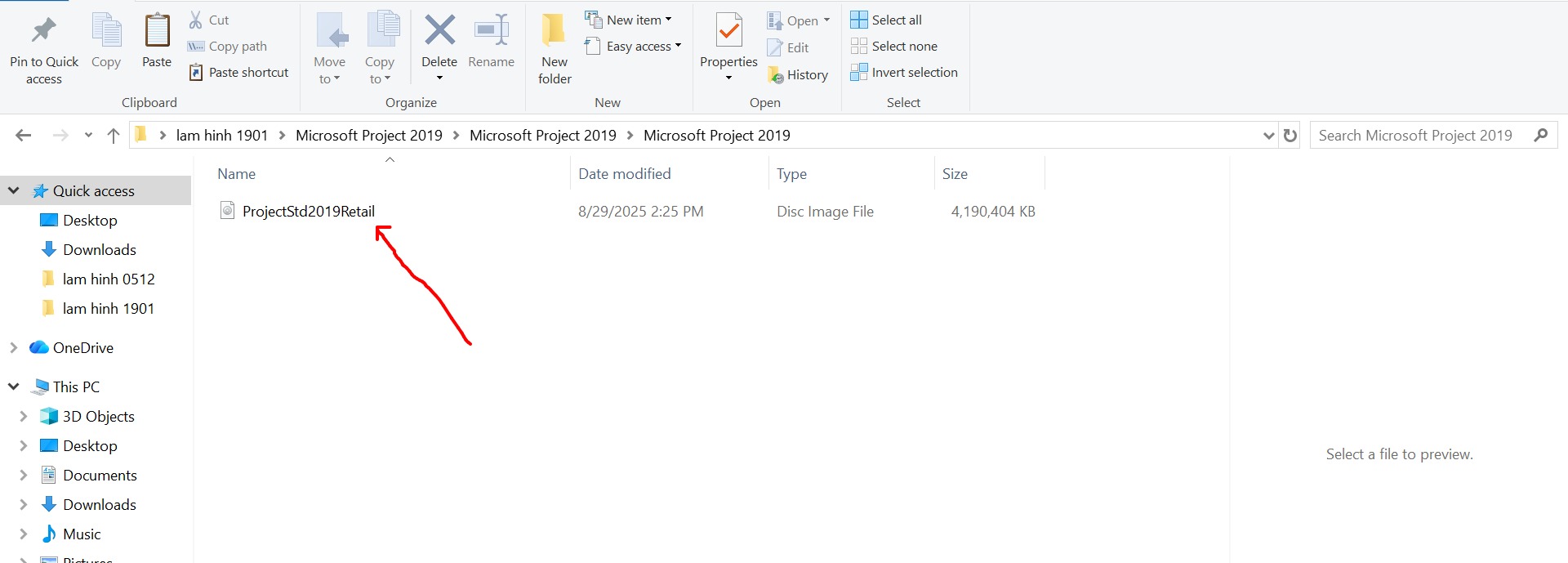Select lam hinh 1901 in Quick access

pyautogui.click(x=108, y=309)
